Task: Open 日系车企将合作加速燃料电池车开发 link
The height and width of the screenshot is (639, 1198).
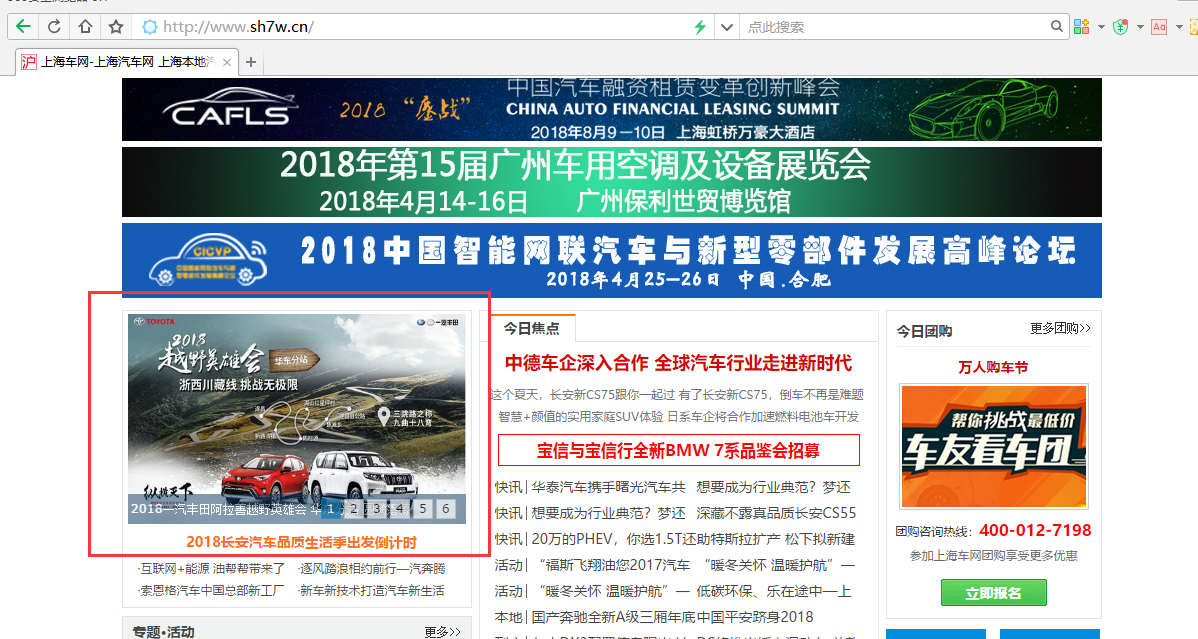Action: point(763,417)
